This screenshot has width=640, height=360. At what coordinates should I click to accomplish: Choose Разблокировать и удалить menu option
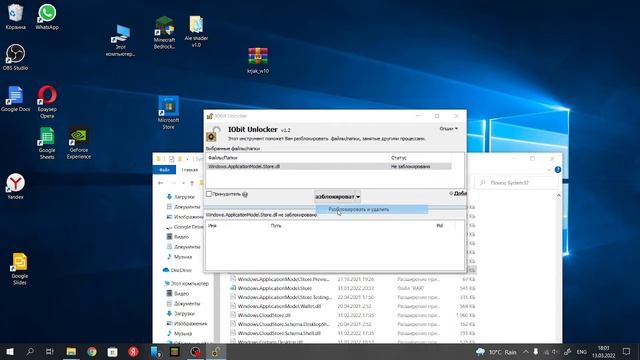(371, 209)
